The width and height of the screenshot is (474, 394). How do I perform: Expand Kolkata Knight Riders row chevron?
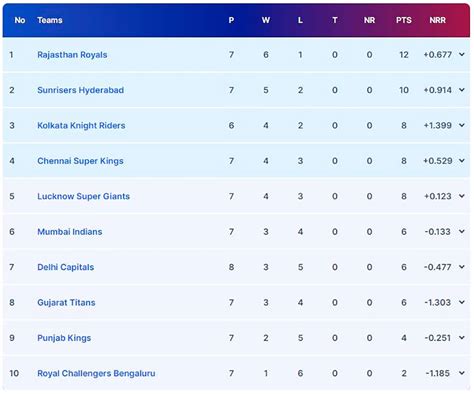462,125
